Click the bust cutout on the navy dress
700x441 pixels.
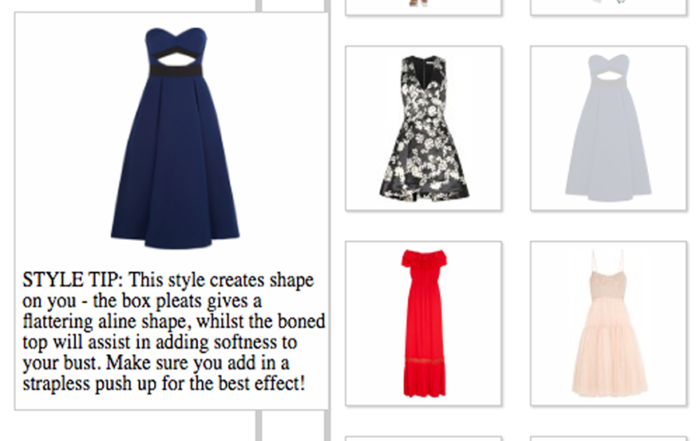pyautogui.click(x=175, y=57)
